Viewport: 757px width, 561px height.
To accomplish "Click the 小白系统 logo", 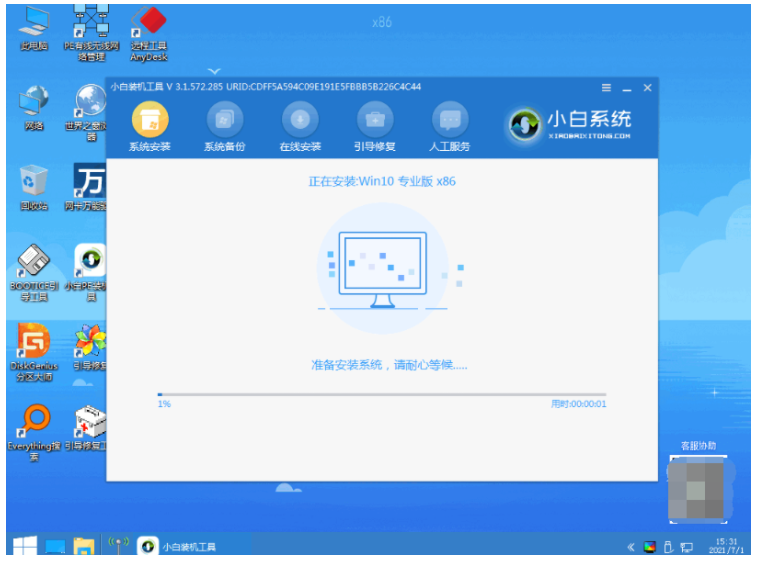I will pyautogui.click(x=570, y=123).
